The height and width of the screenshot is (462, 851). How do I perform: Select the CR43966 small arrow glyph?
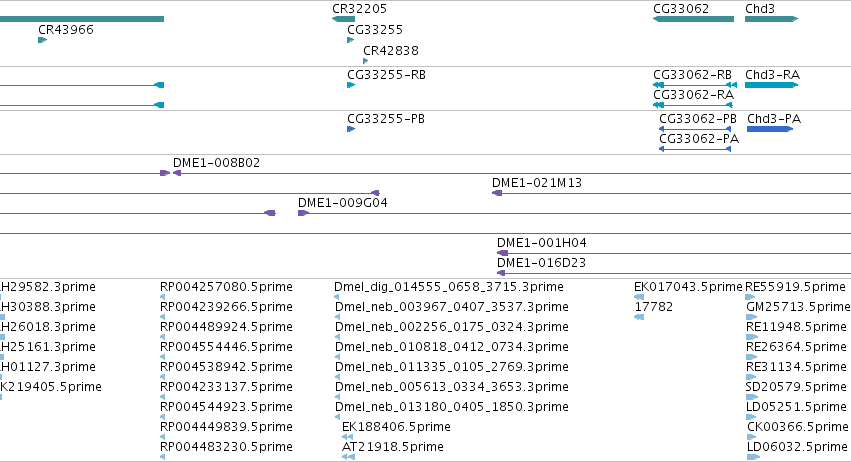click(x=43, y=40)
